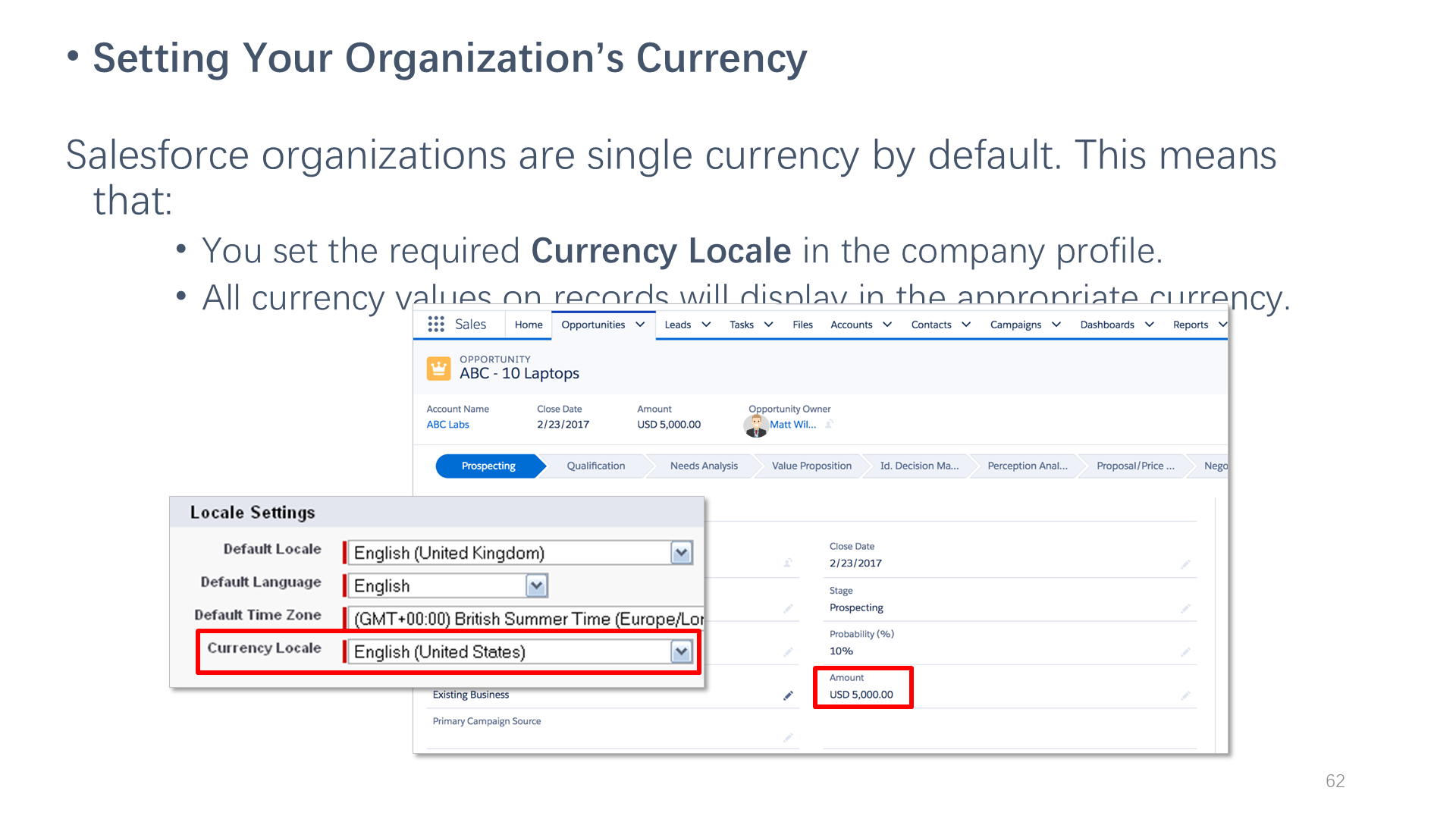Open the App Launcher dots icon
The height and width of the screenshot is (819, 1456).
[x=436, y=325]
